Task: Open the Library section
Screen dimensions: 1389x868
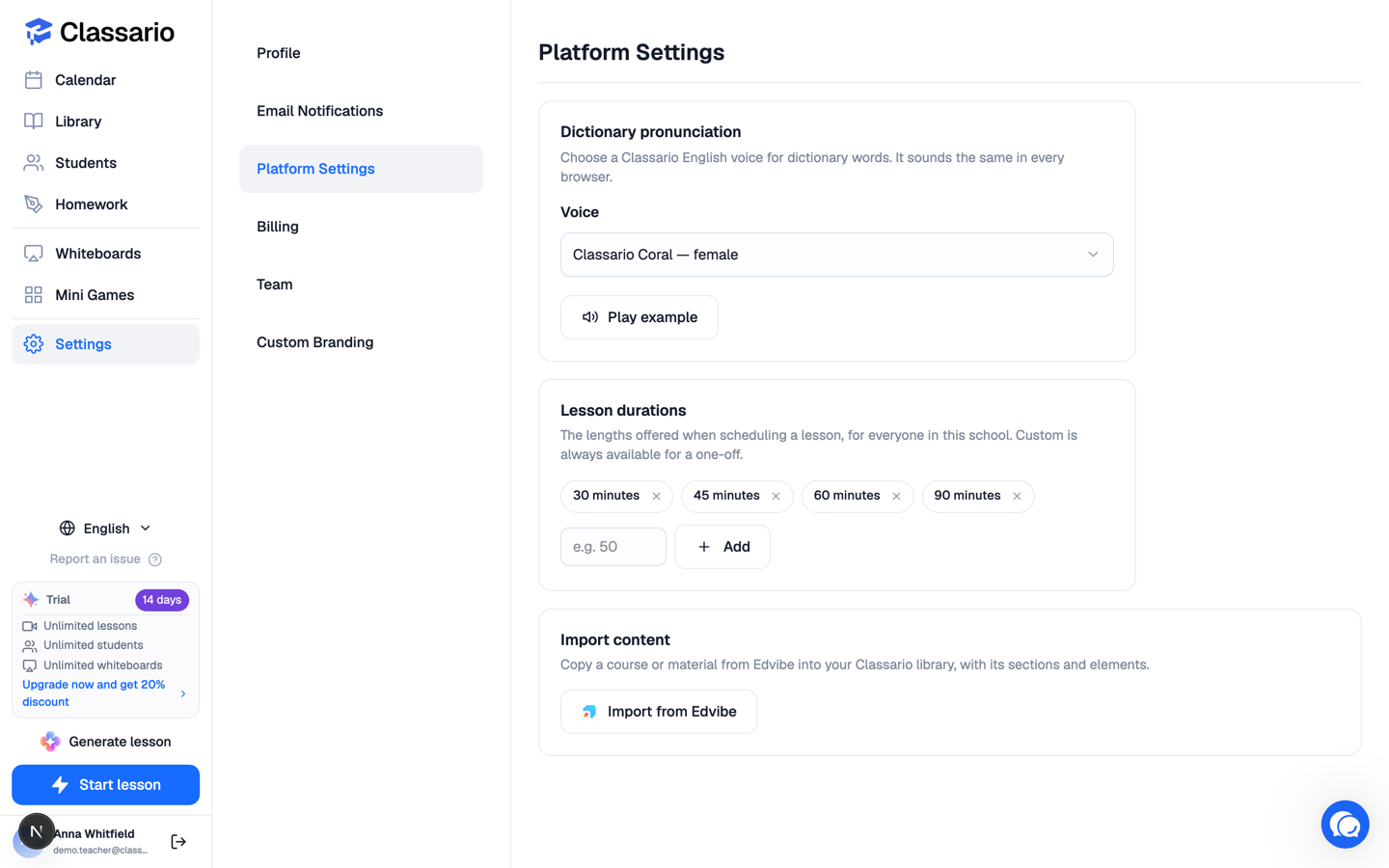Action: tap(105, 122)
